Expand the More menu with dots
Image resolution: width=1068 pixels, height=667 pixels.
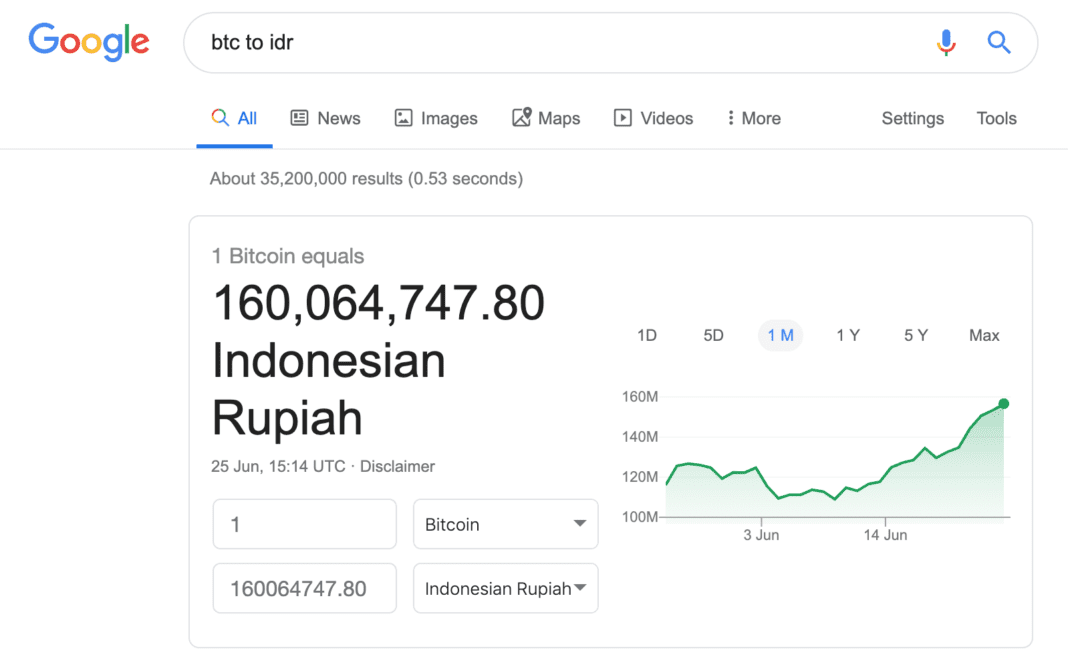coord(754,118)
